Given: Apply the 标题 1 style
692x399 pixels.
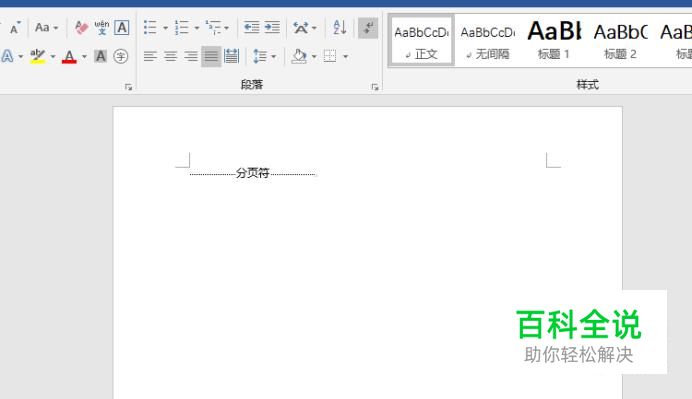Looking at the screenshot, I should click(x=554, y=41).
